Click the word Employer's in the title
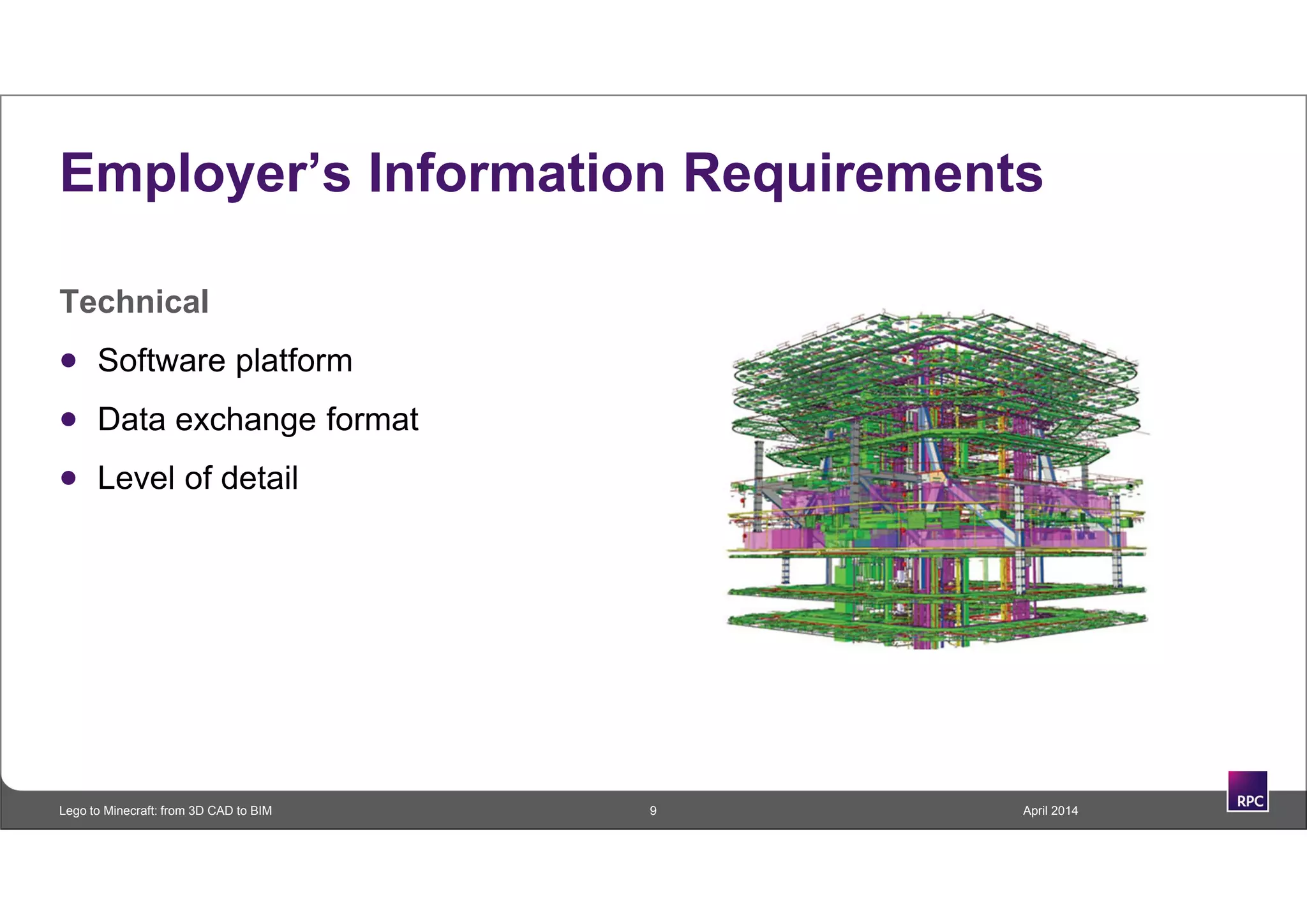 (x=205, y=174)
